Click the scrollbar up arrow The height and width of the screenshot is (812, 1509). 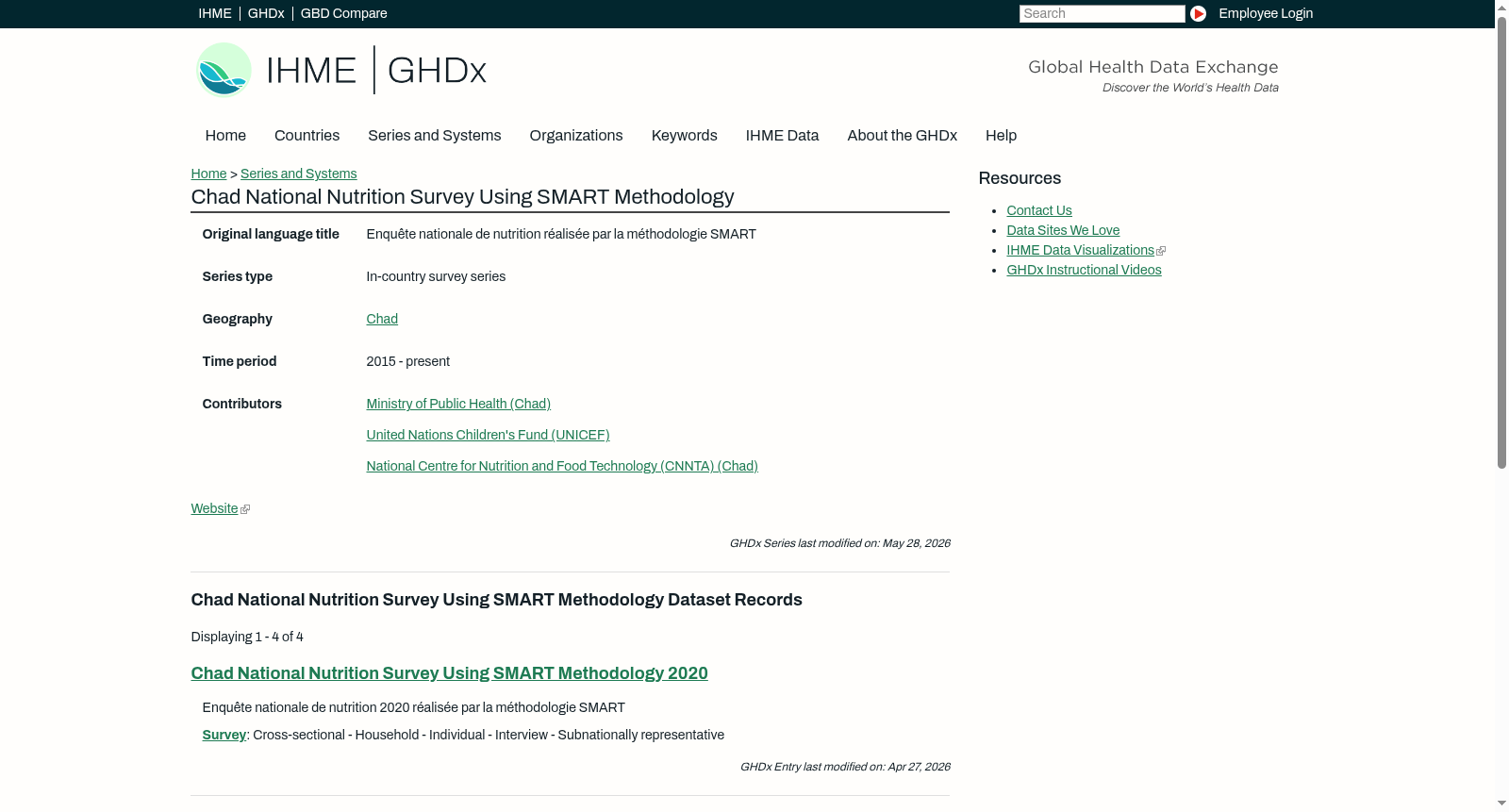click(1501, 8)
